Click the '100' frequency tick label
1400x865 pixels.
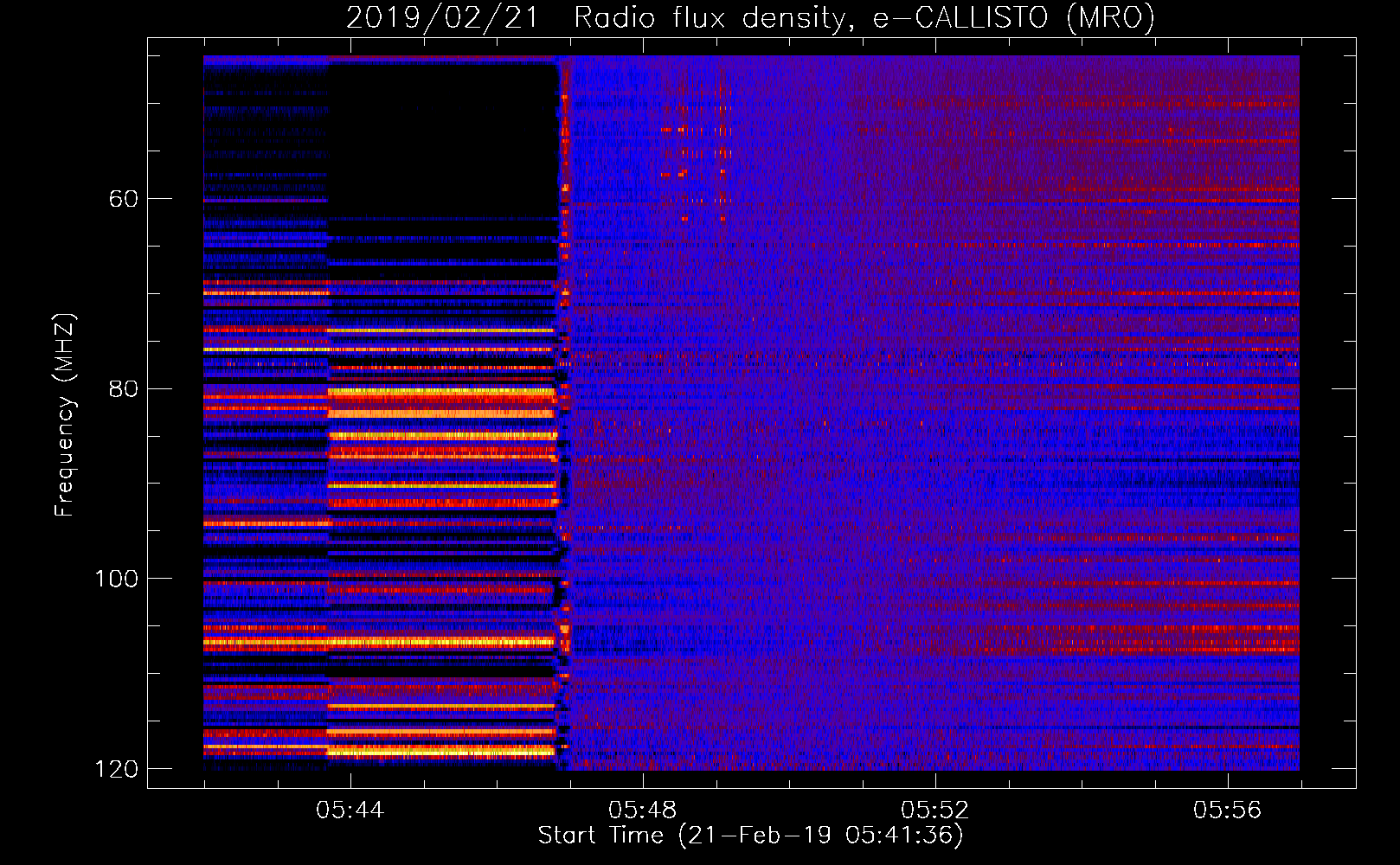click(x=117, y=579)
